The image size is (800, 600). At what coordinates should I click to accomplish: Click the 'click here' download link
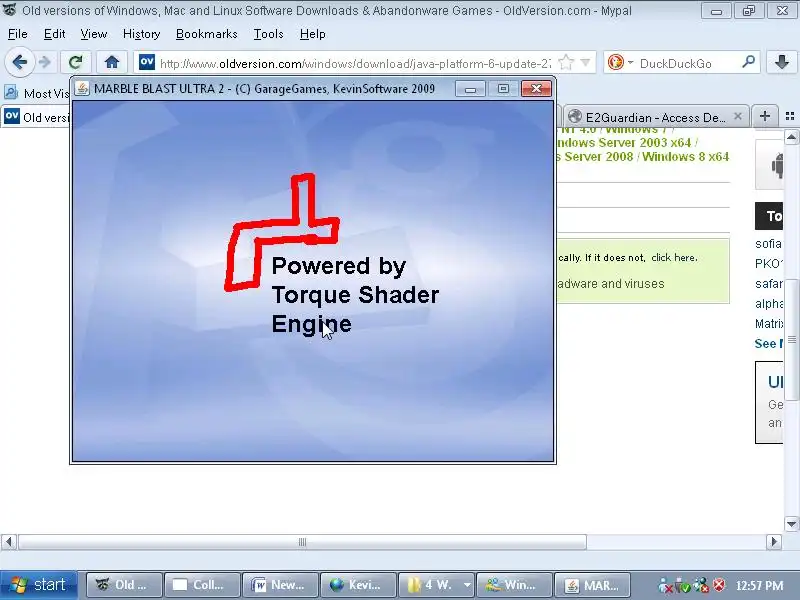(x=674, y=258)
